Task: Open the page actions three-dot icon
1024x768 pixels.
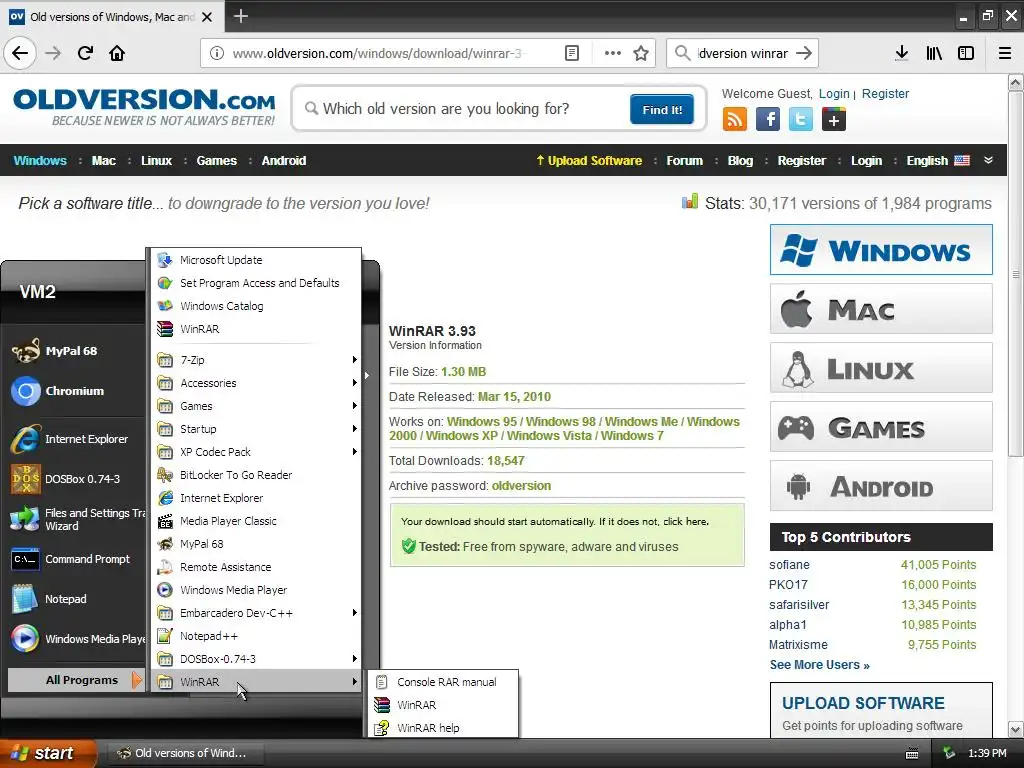Action: click(x=613, y=53)
